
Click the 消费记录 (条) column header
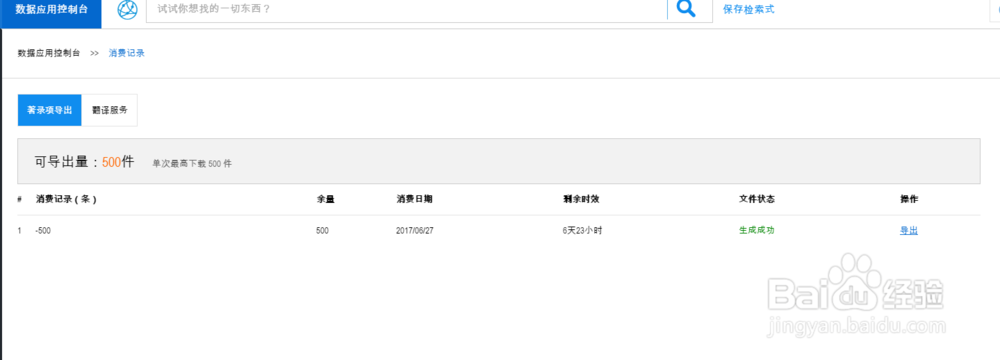click(66, 199)
